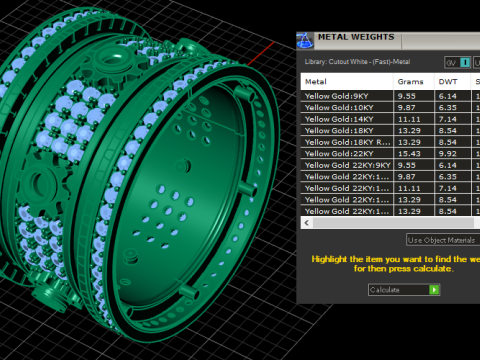Sort by the Metal column header
The width and height of the screenshot is (480, 360).
pos(347,82)
